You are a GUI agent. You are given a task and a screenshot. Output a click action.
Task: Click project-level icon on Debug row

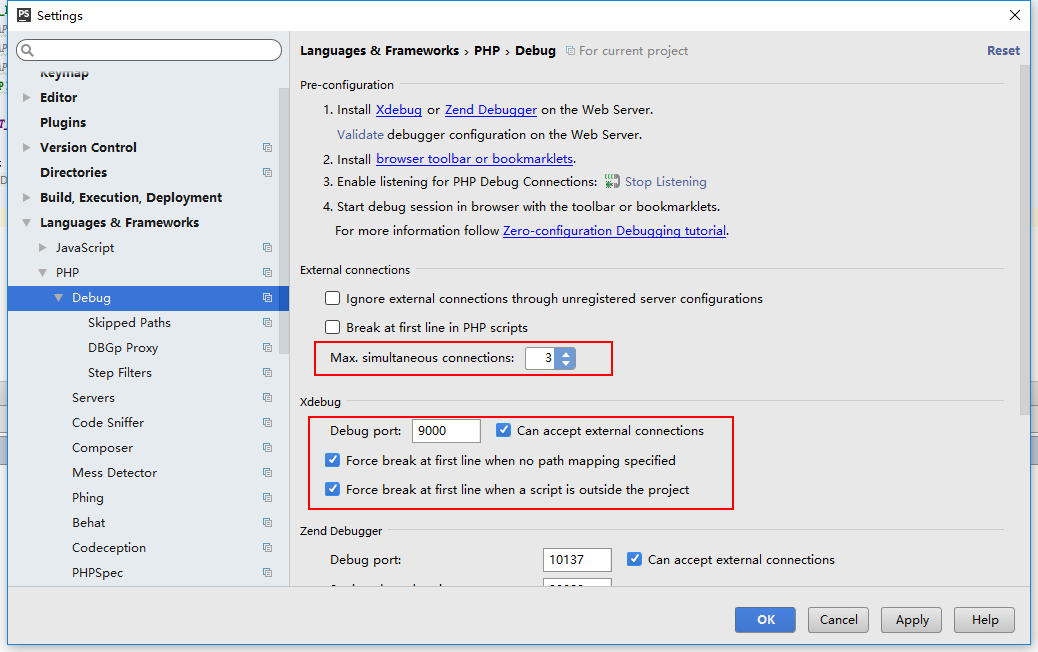click(x=267, y=298)
